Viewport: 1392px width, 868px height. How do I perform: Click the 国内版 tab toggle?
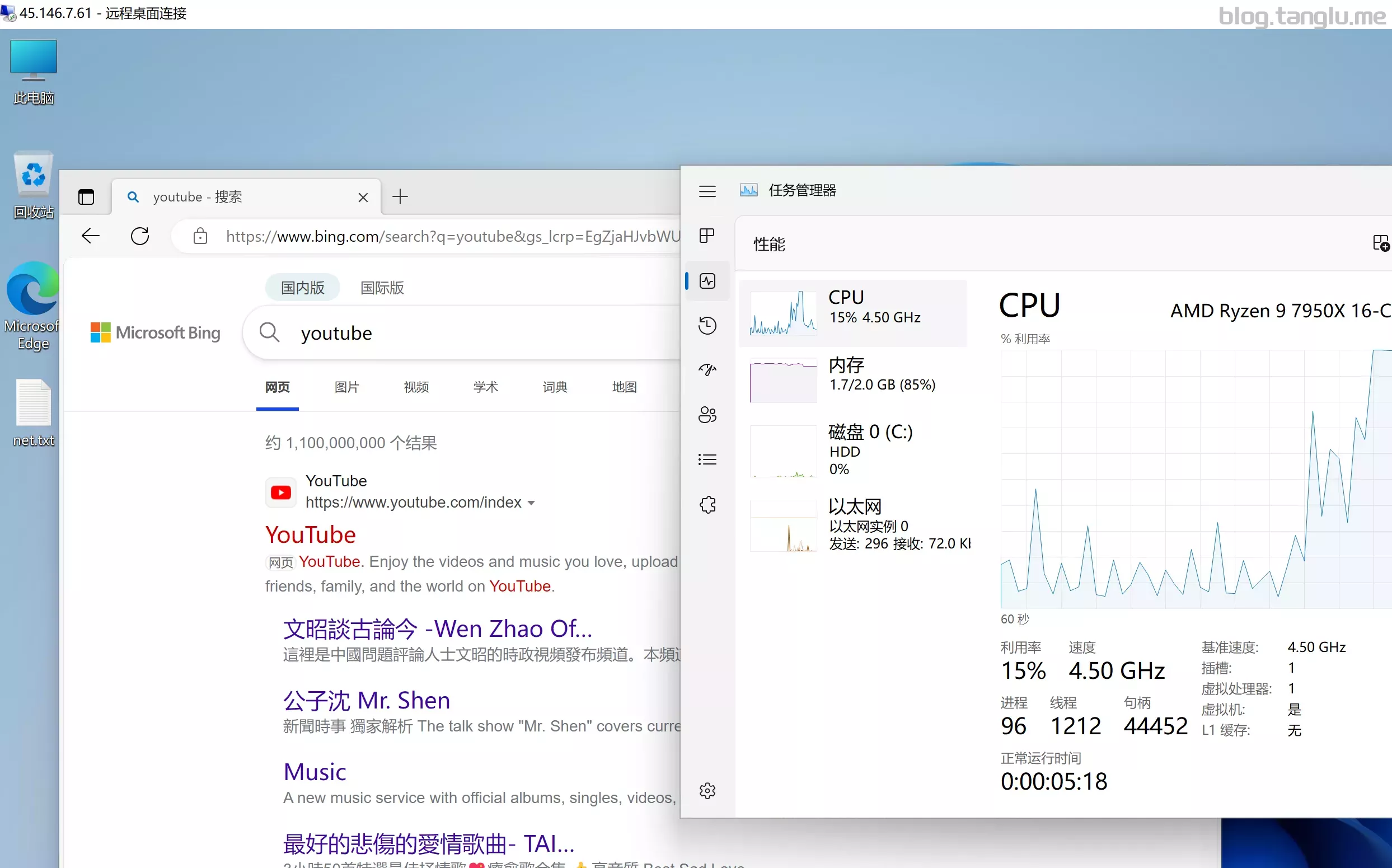[x=302, y=288]
